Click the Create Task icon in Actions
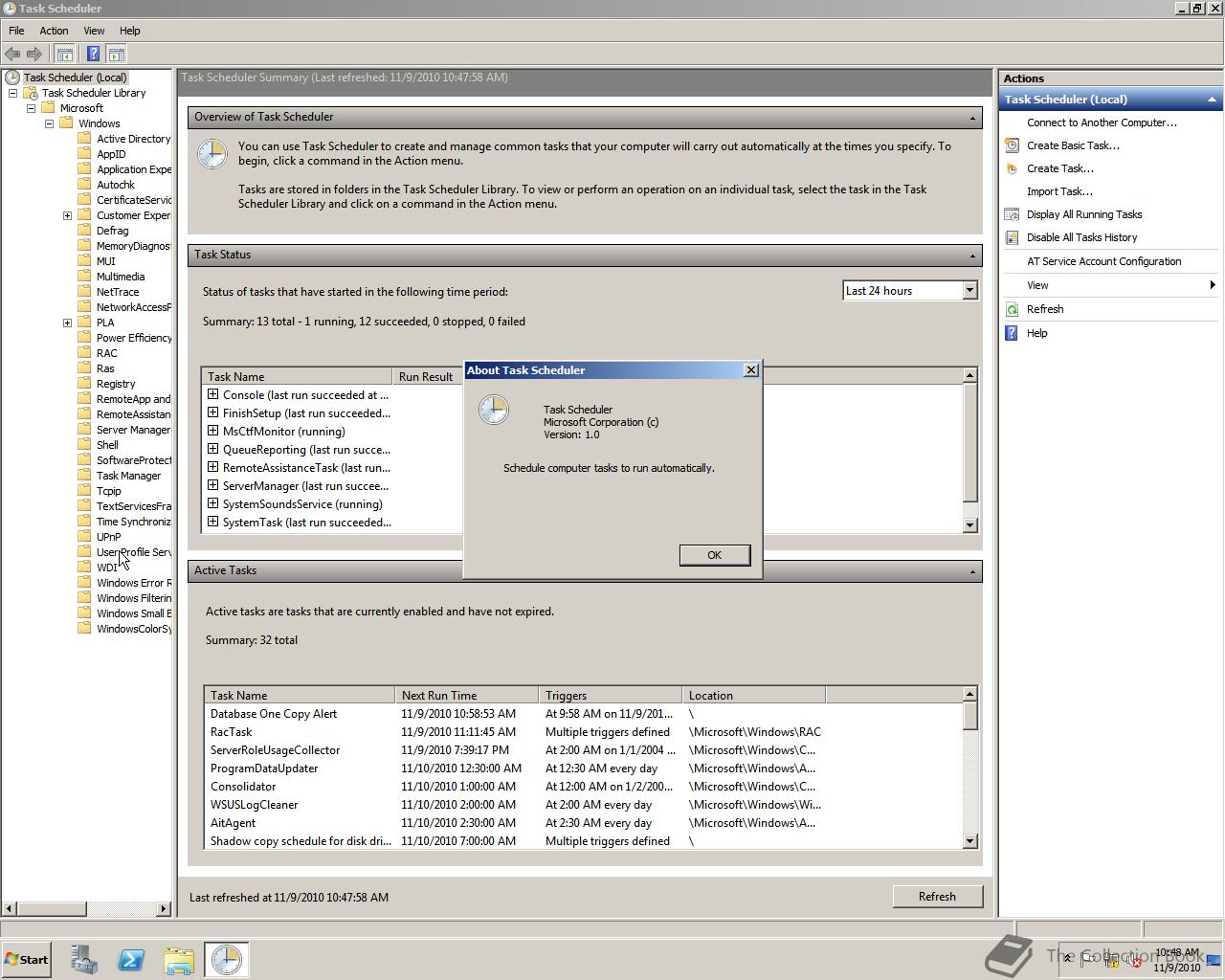Screen dimensions: 1225x980 point(1012,168)
